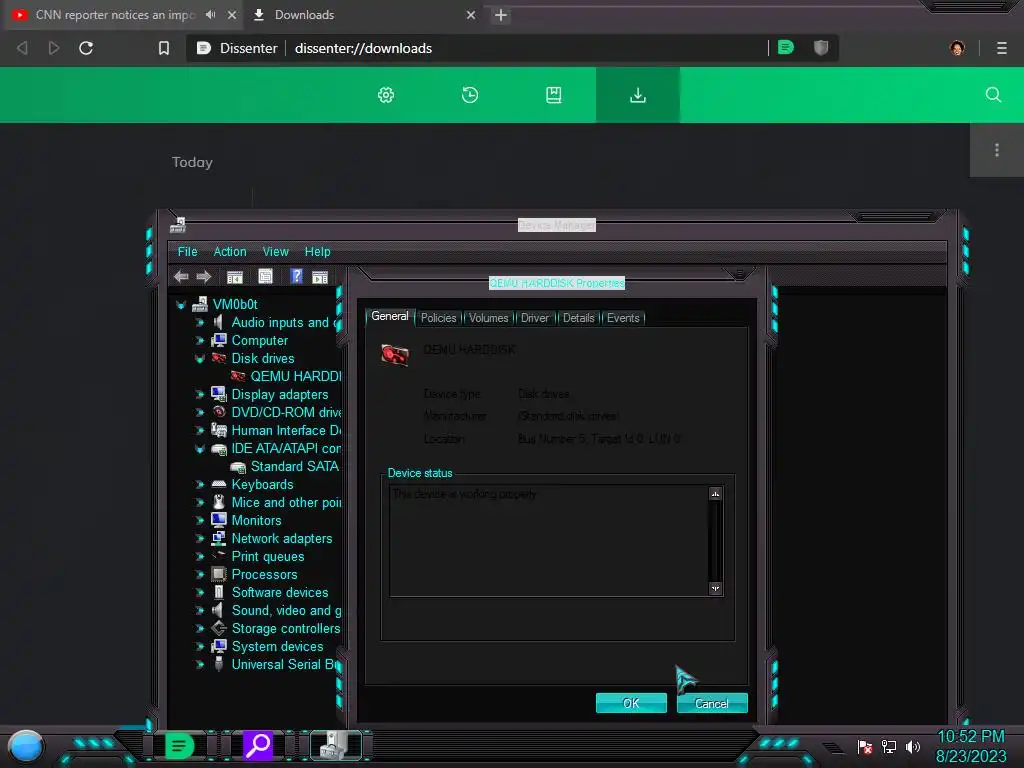This screenshot has width=1024, height=768.
Task: Click the Properties sheet toolbar icon
Action: (265, 276)
